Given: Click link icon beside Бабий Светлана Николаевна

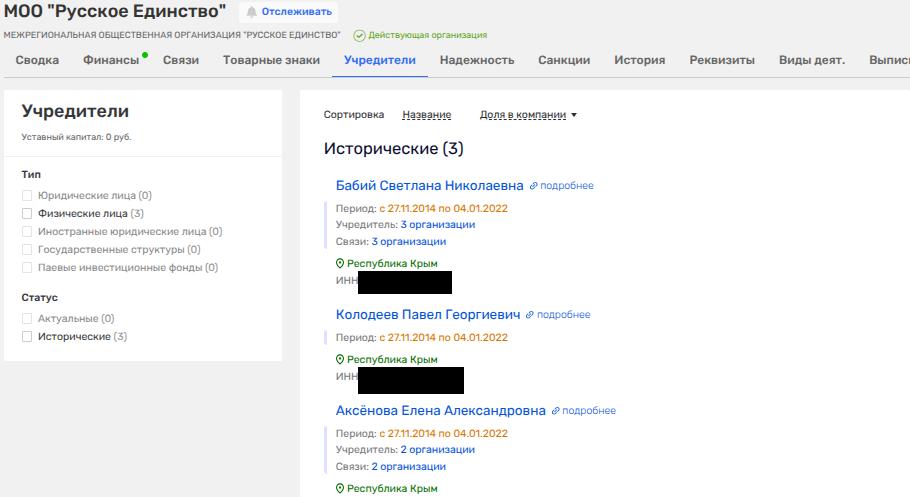Looking at the screenshot, I should (534, 186).
